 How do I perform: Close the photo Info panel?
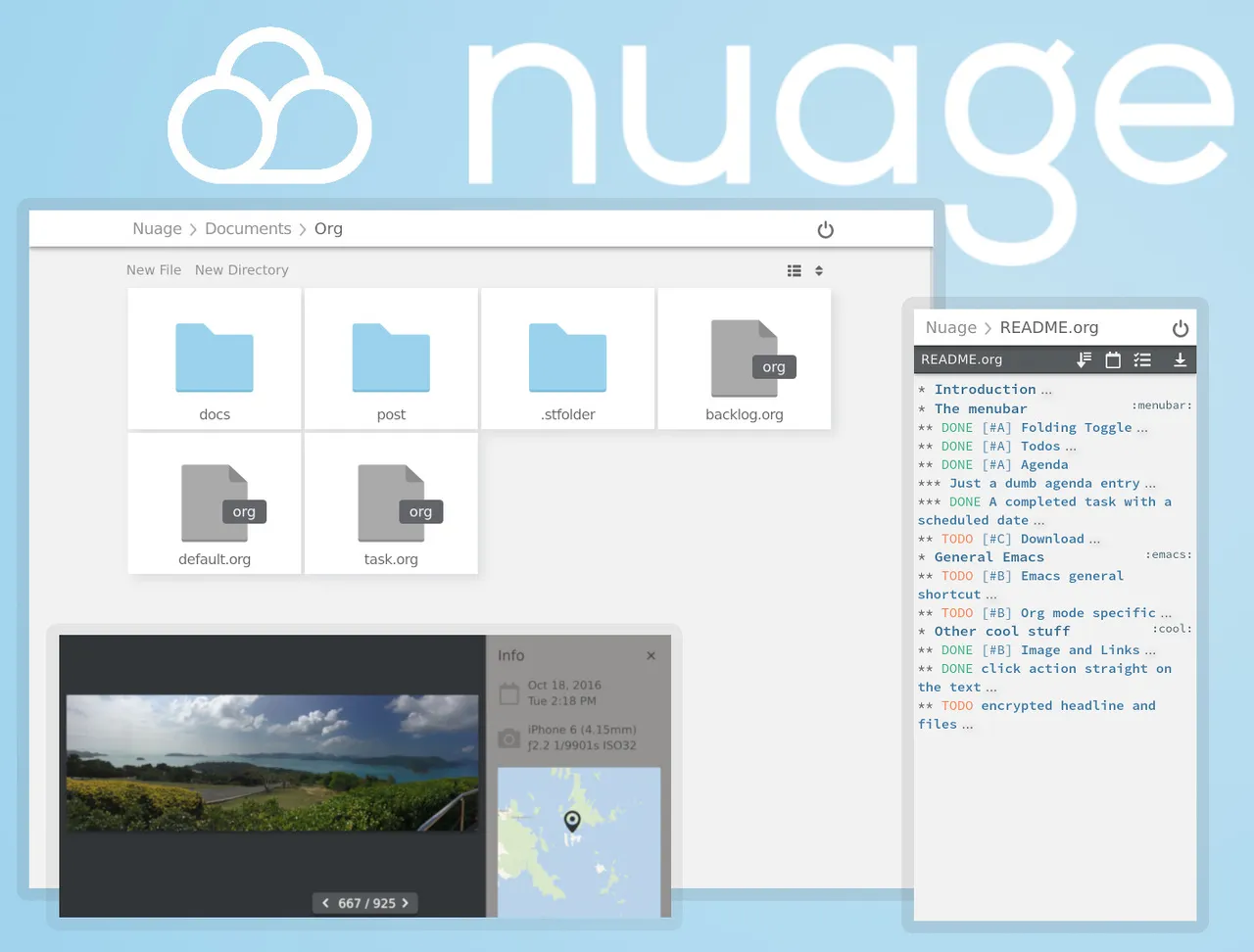[651, 656]
